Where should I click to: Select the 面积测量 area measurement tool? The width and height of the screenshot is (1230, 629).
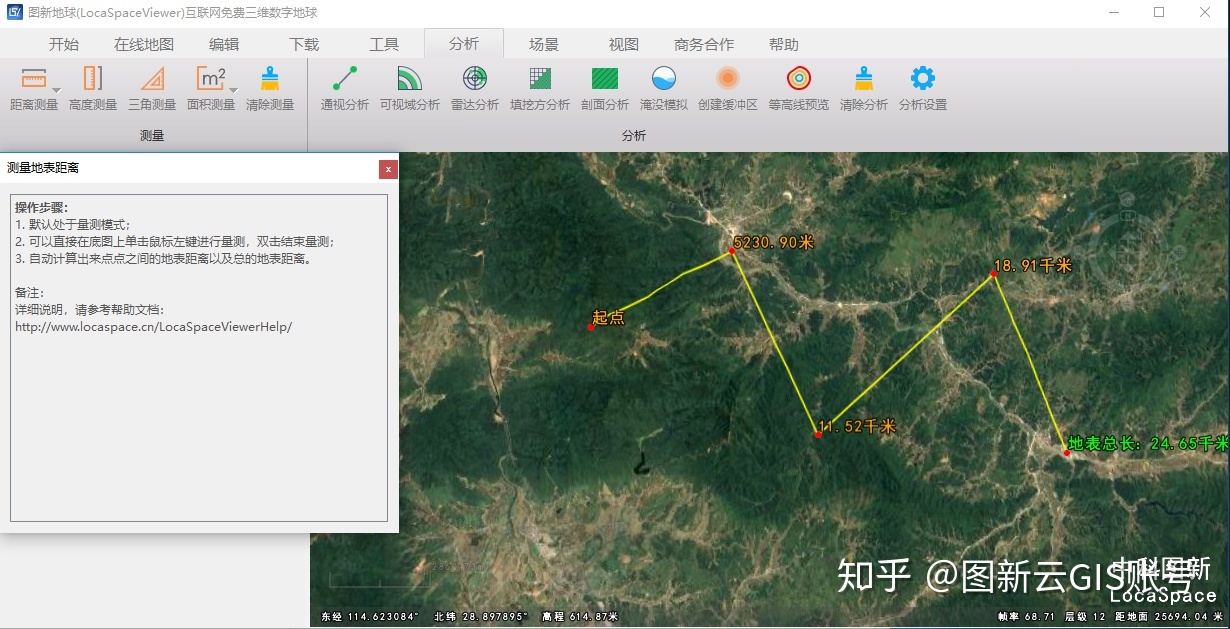[211, 88]
